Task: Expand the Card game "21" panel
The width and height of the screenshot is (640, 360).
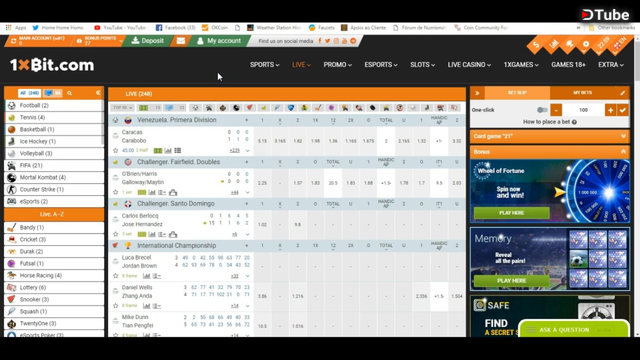Action: pyautogui.click(x=623, y=136)
